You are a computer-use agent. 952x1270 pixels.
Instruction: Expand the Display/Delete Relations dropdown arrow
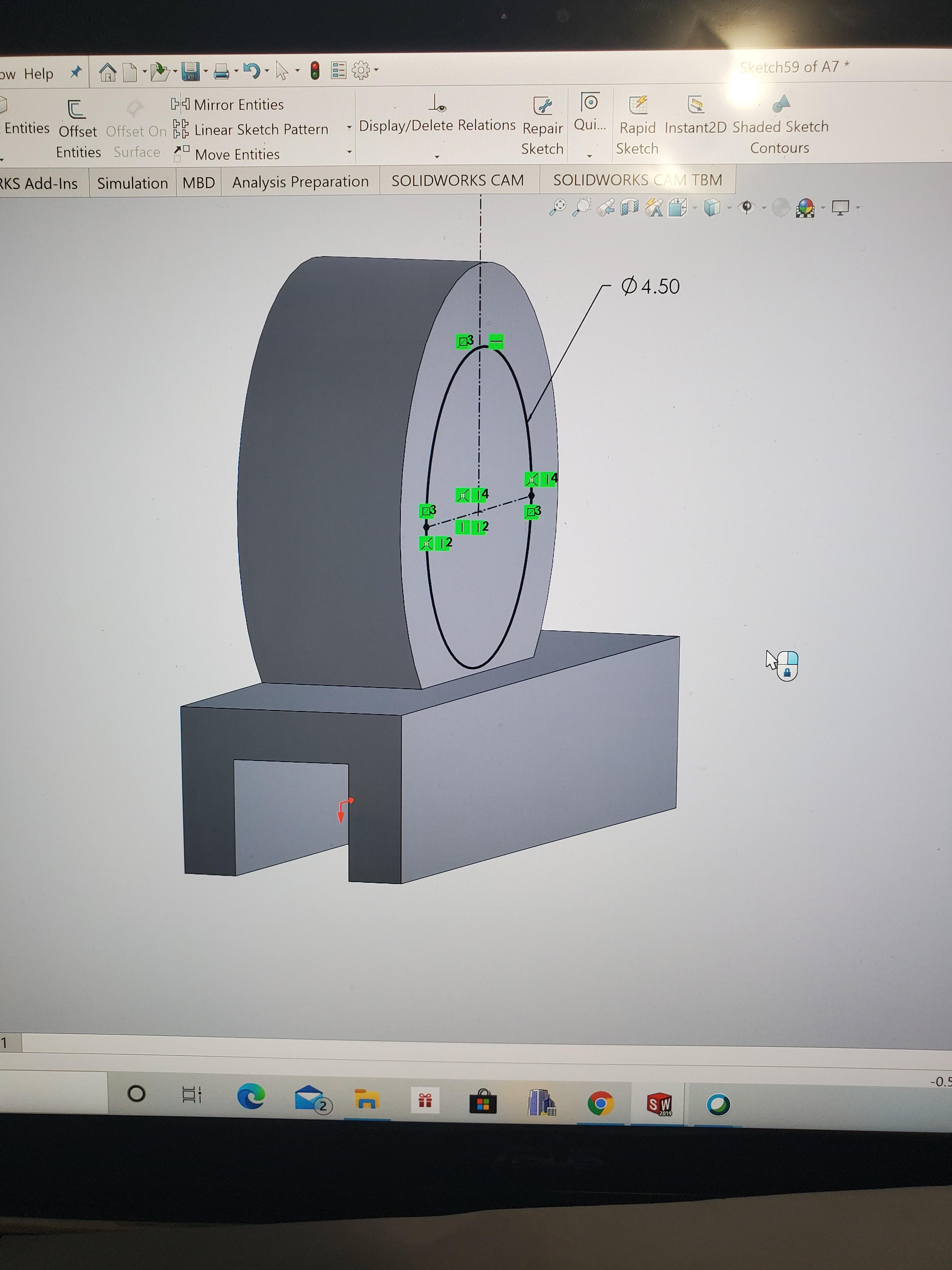pyautogui.click(x=437, y=157)
